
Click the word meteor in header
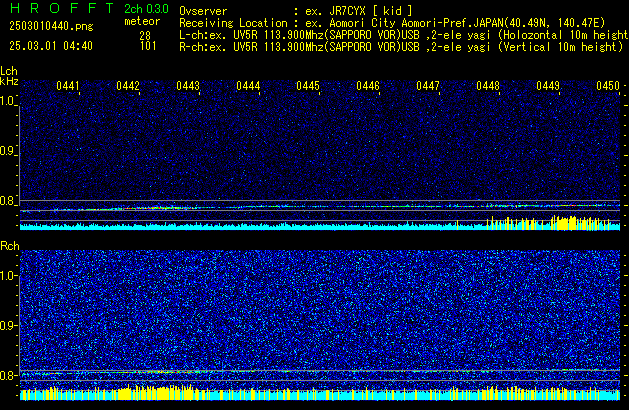click(x=142, y=21)
